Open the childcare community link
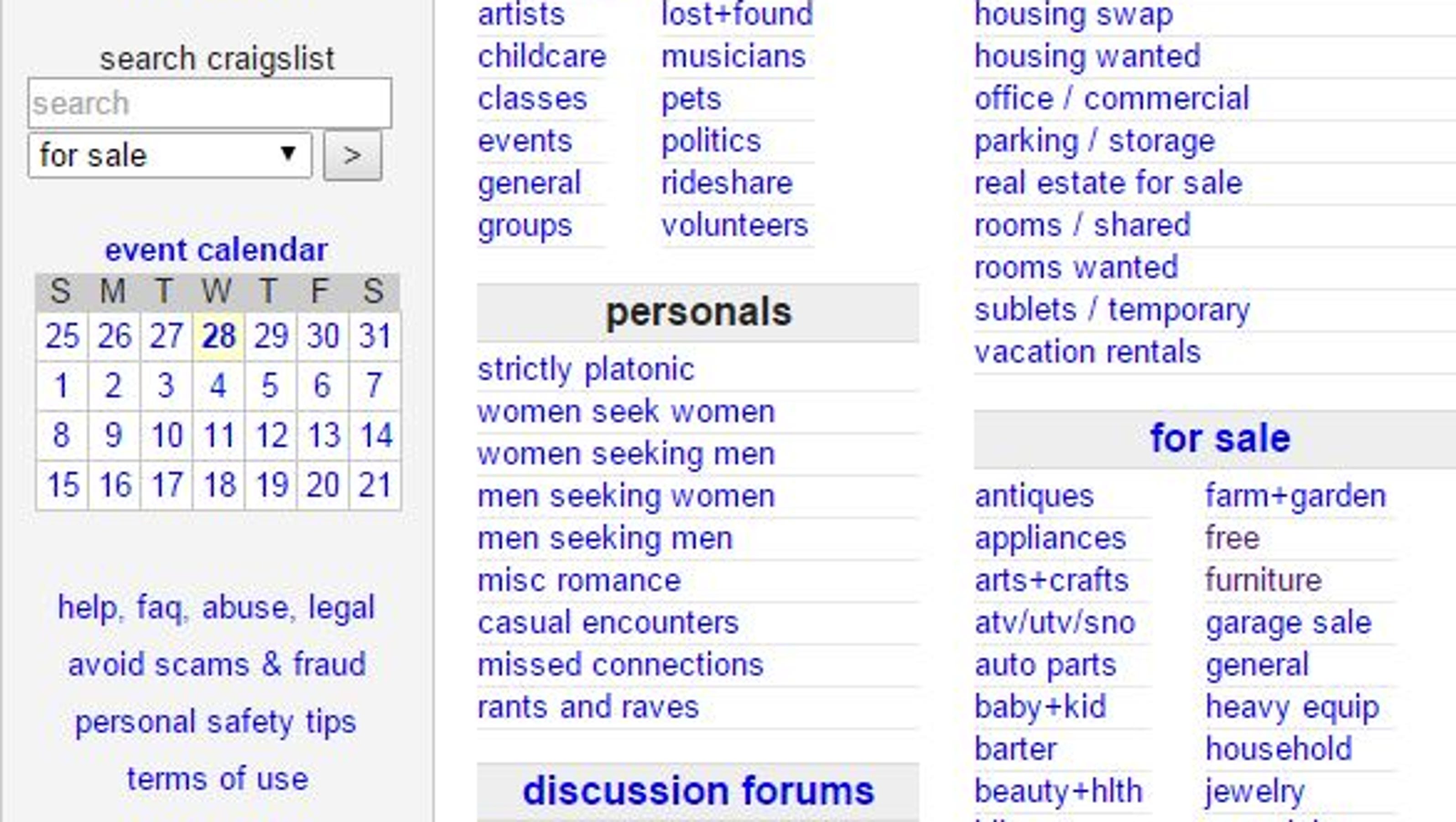 pos(542,57)
